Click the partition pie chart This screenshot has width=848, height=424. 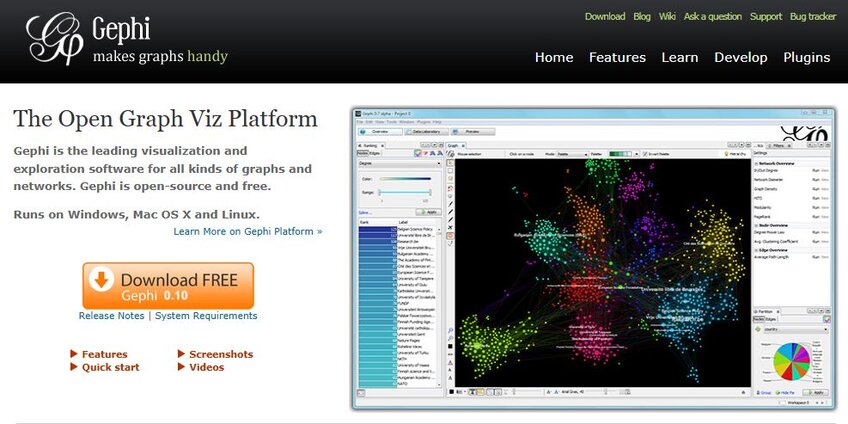click(x=792, y=361)
